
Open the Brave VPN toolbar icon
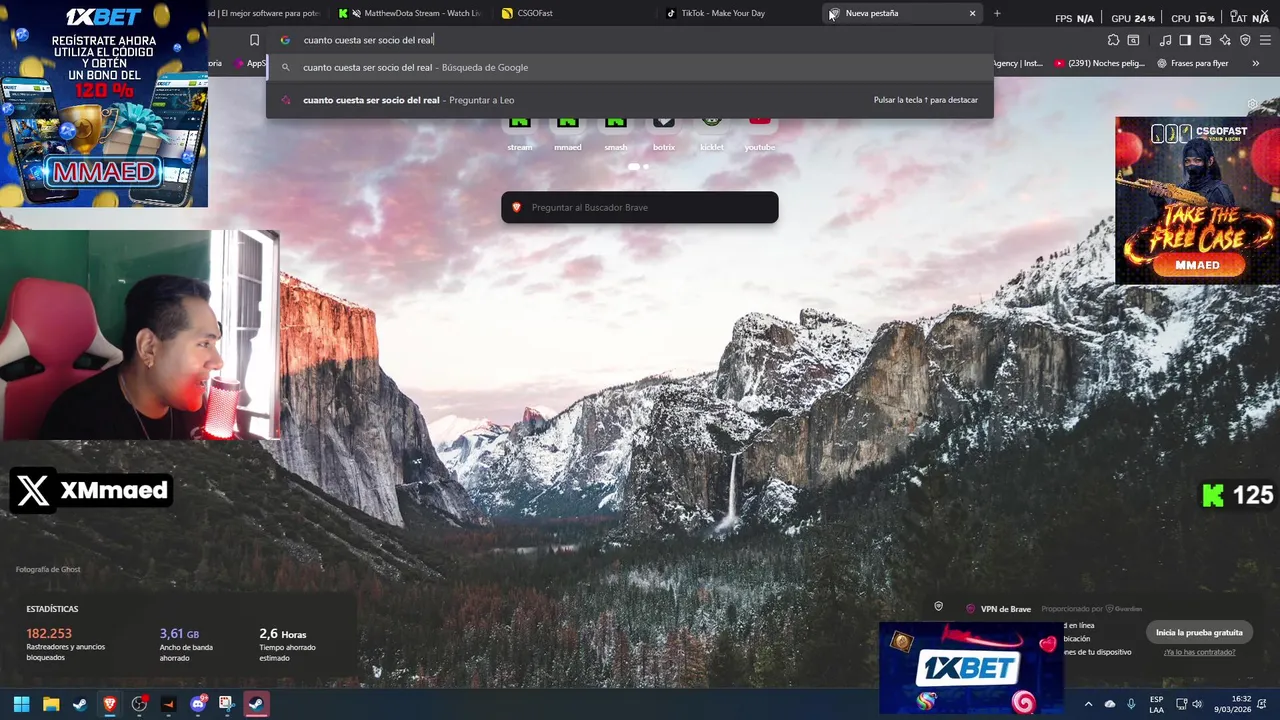(1245, 40)
